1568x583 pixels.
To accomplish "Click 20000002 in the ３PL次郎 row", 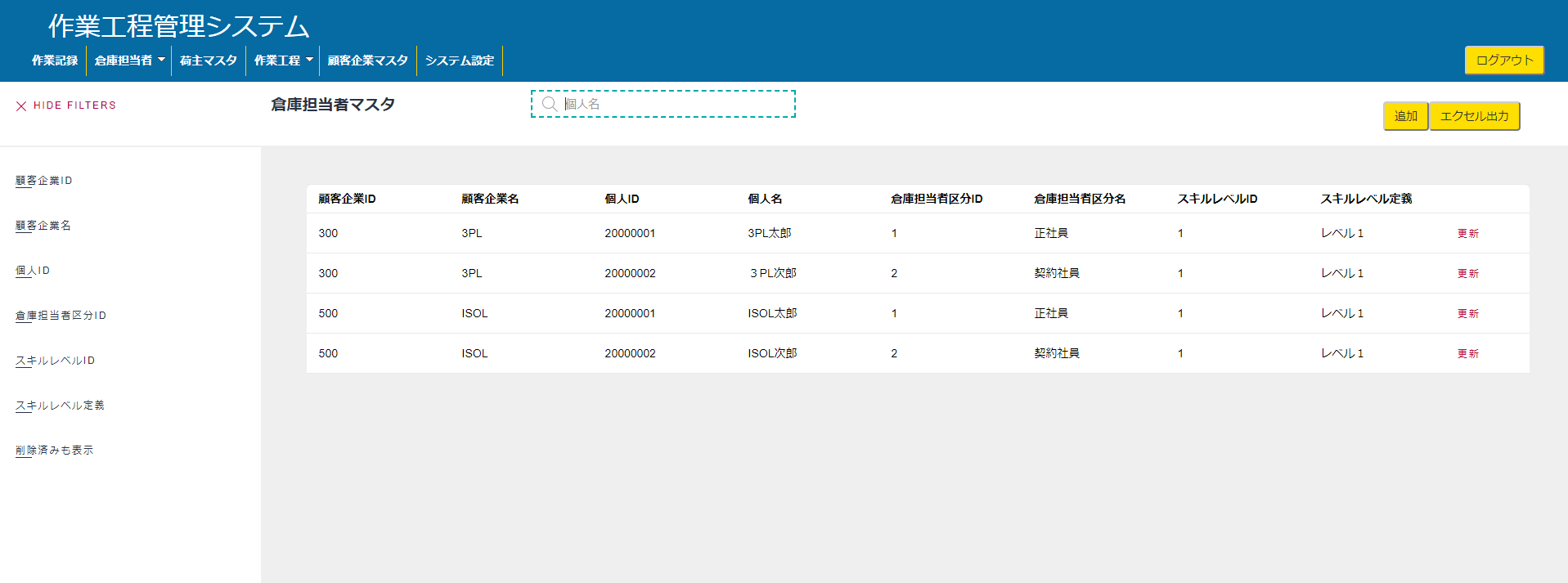I will click(x=631, y=273).
